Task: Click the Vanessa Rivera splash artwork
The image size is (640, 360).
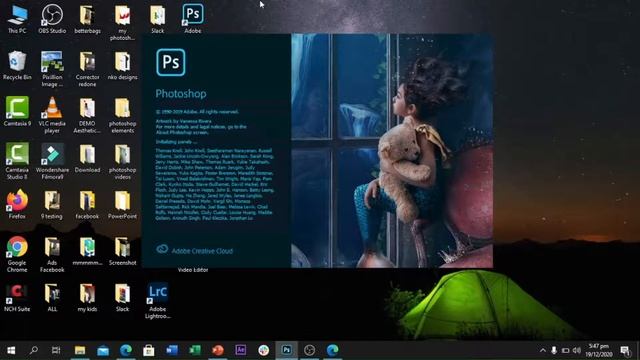Action: [392, 151]
